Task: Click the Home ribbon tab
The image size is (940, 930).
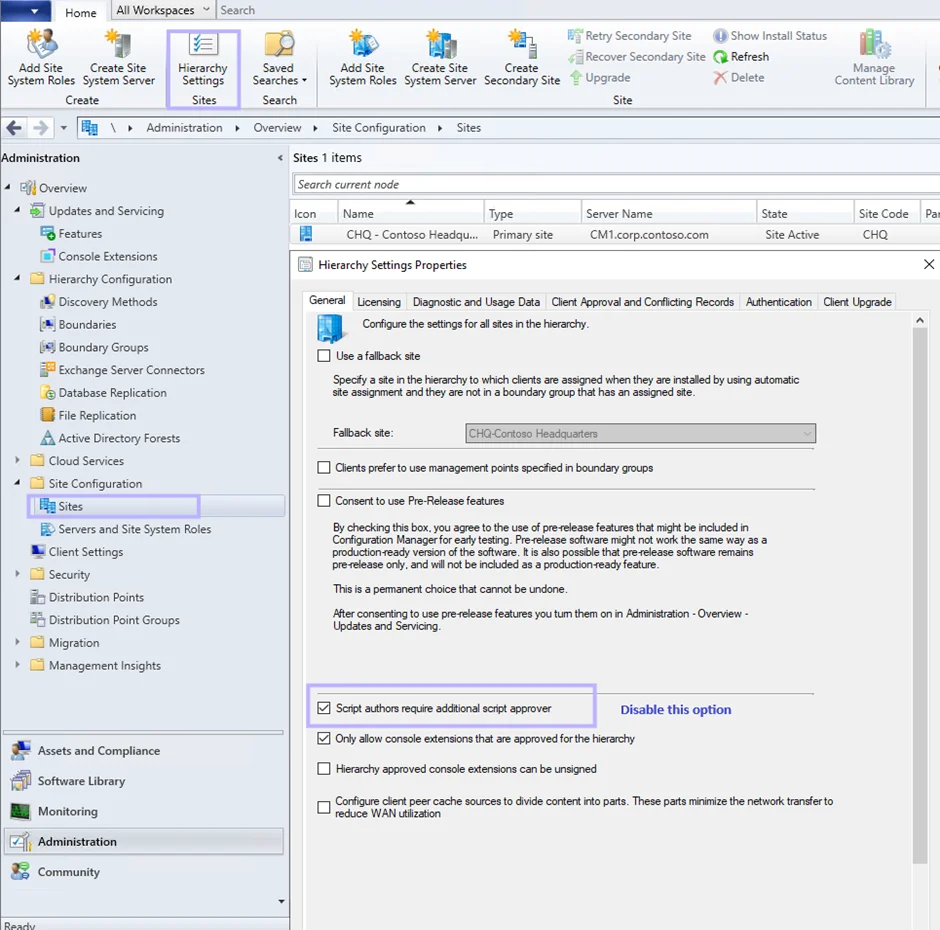Action: pos(80,13)
